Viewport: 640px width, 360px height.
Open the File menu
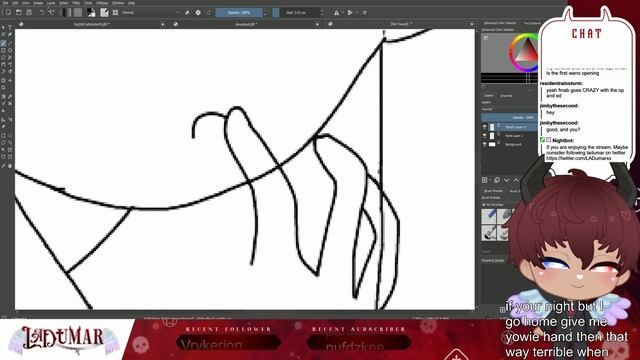tap(6, 3)
